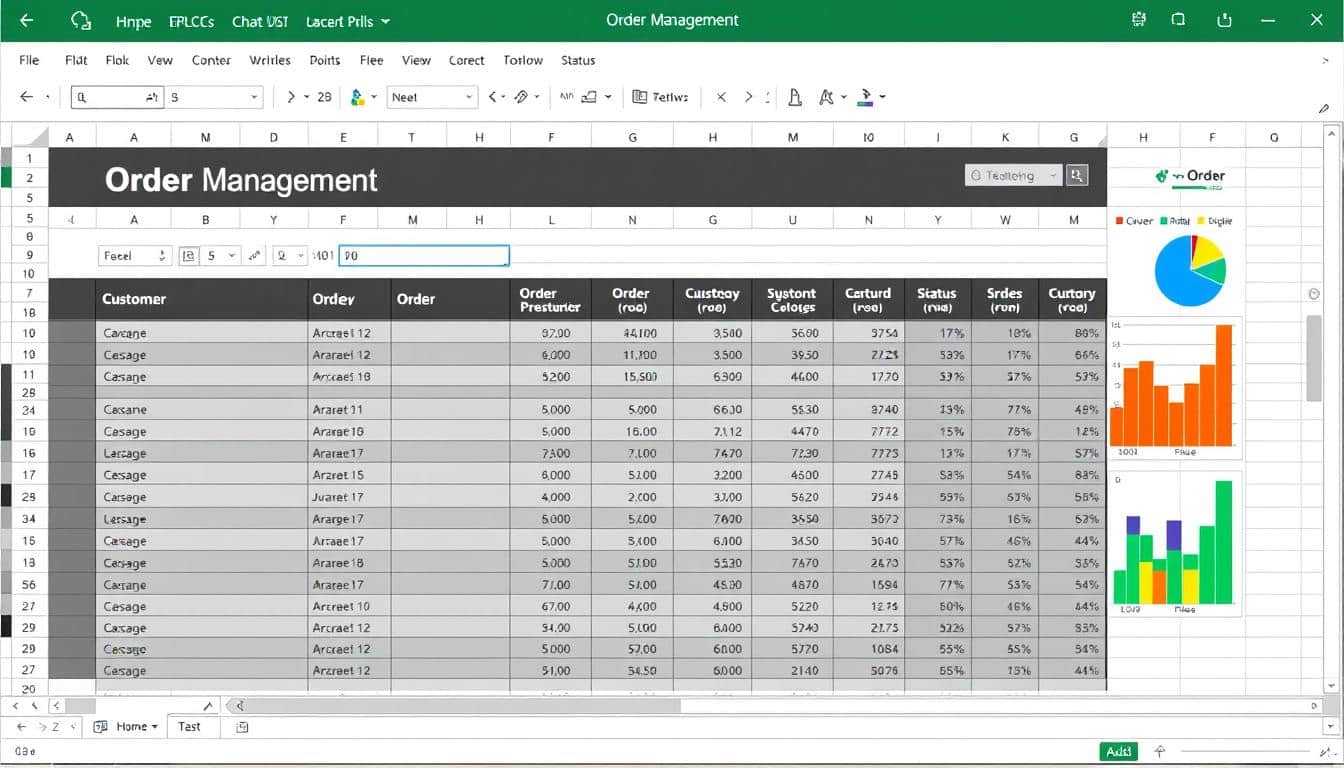Open the Teatloing filter dropdown

point(1013,175)
